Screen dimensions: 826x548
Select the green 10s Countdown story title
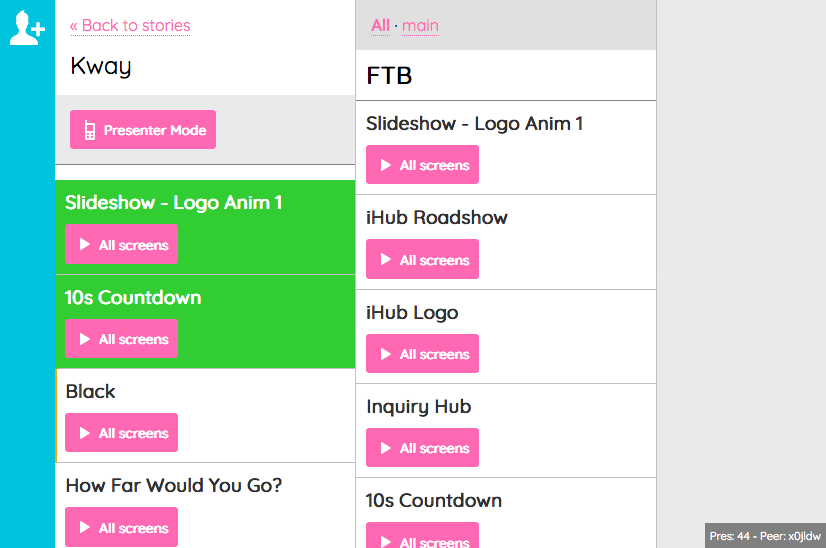pyautogui.click(x=133, y=297)
